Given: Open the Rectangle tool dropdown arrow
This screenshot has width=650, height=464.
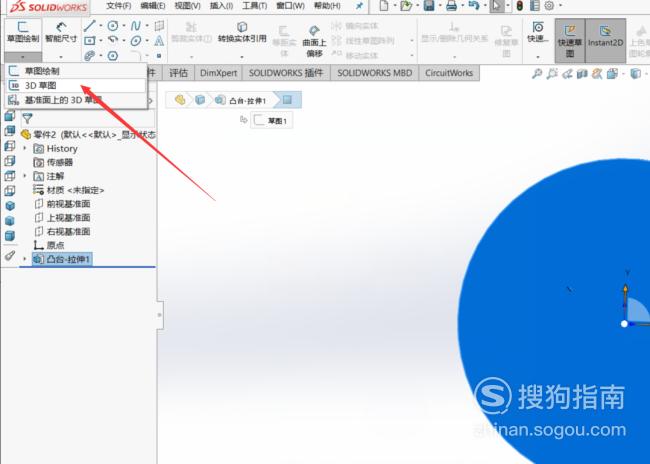Looking at the screenshot, I should coord(101,41).
